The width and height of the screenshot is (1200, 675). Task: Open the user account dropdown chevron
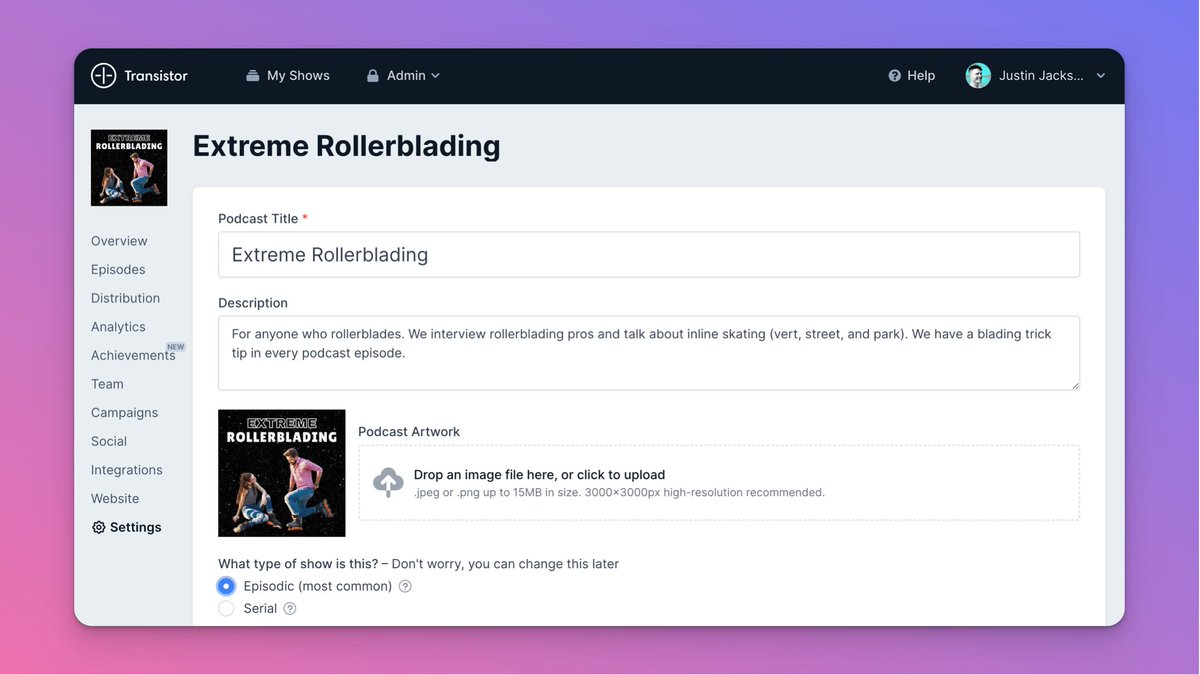pos(1101,76)
